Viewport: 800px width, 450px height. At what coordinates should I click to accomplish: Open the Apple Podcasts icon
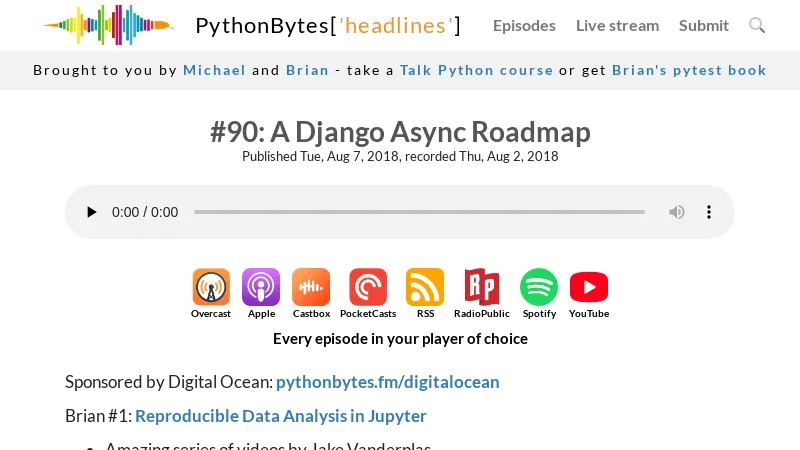click(261, 287)
